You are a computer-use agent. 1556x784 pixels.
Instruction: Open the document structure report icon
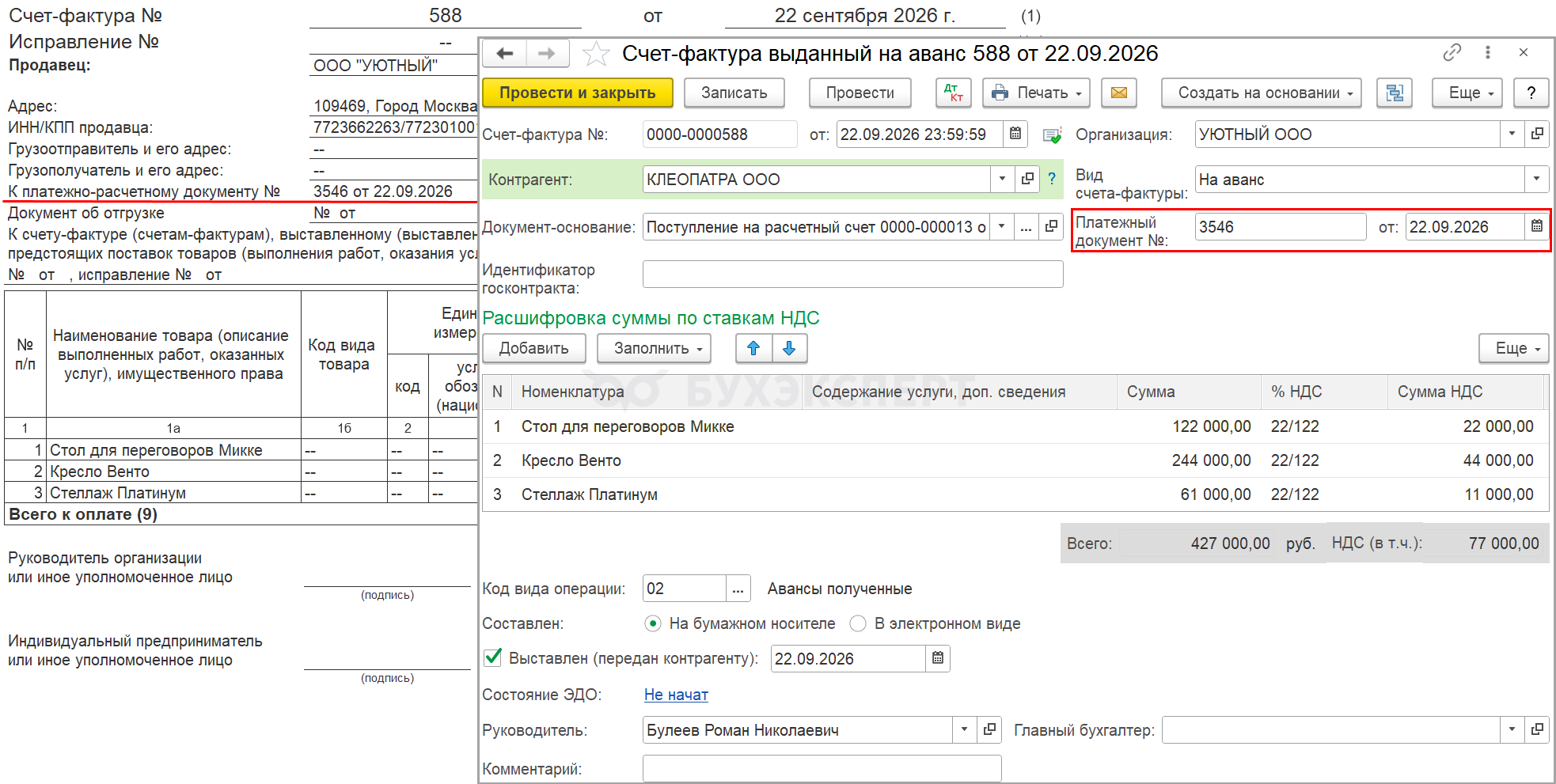pyautogui.click(x=1395, y=93)
